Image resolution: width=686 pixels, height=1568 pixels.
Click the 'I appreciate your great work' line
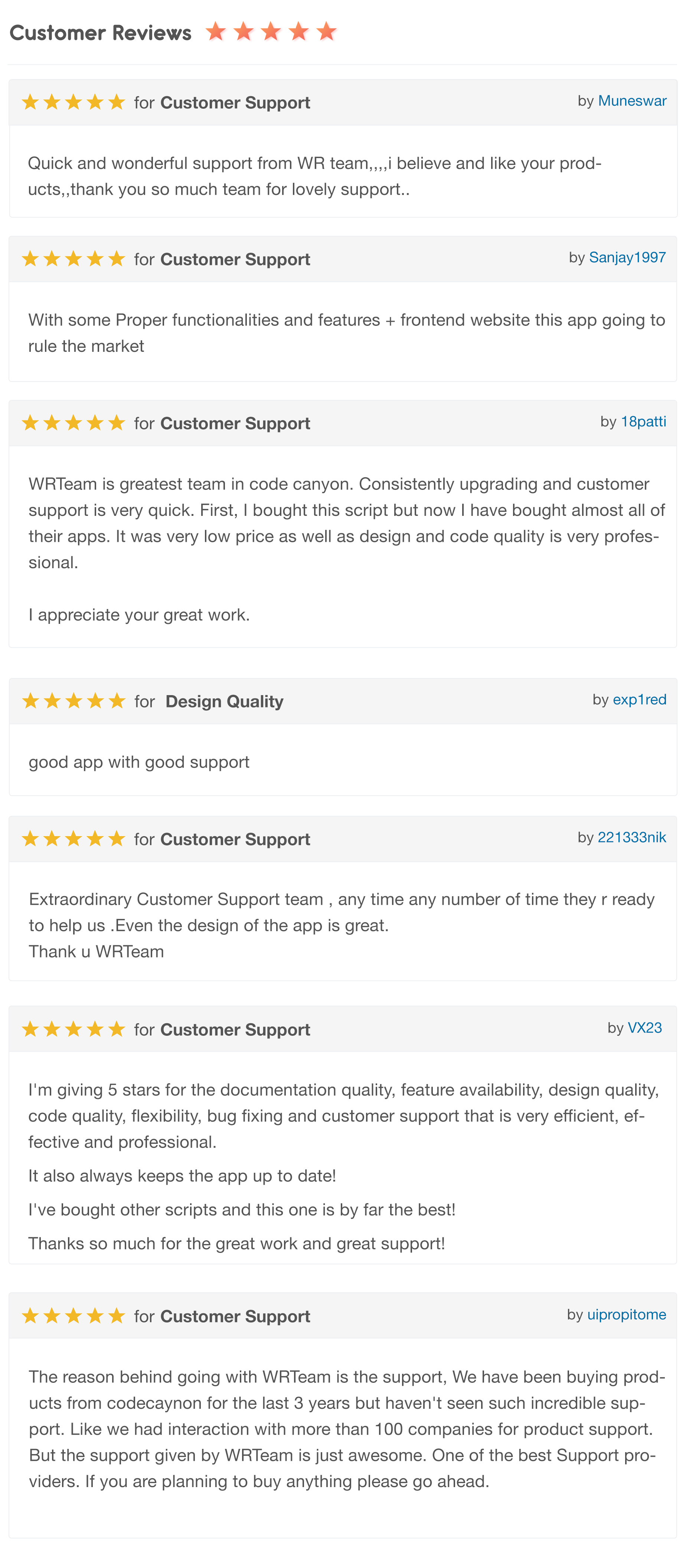[140, 615]
